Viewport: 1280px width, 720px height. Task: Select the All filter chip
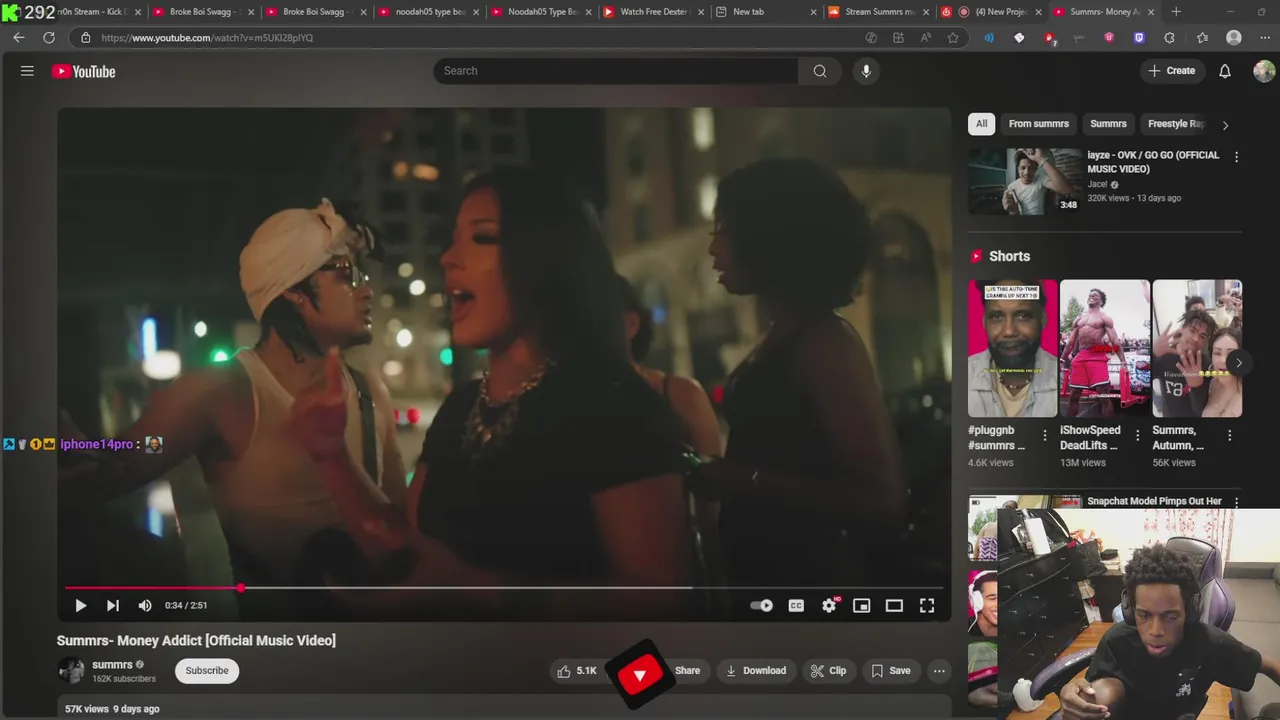click(982, 124)
